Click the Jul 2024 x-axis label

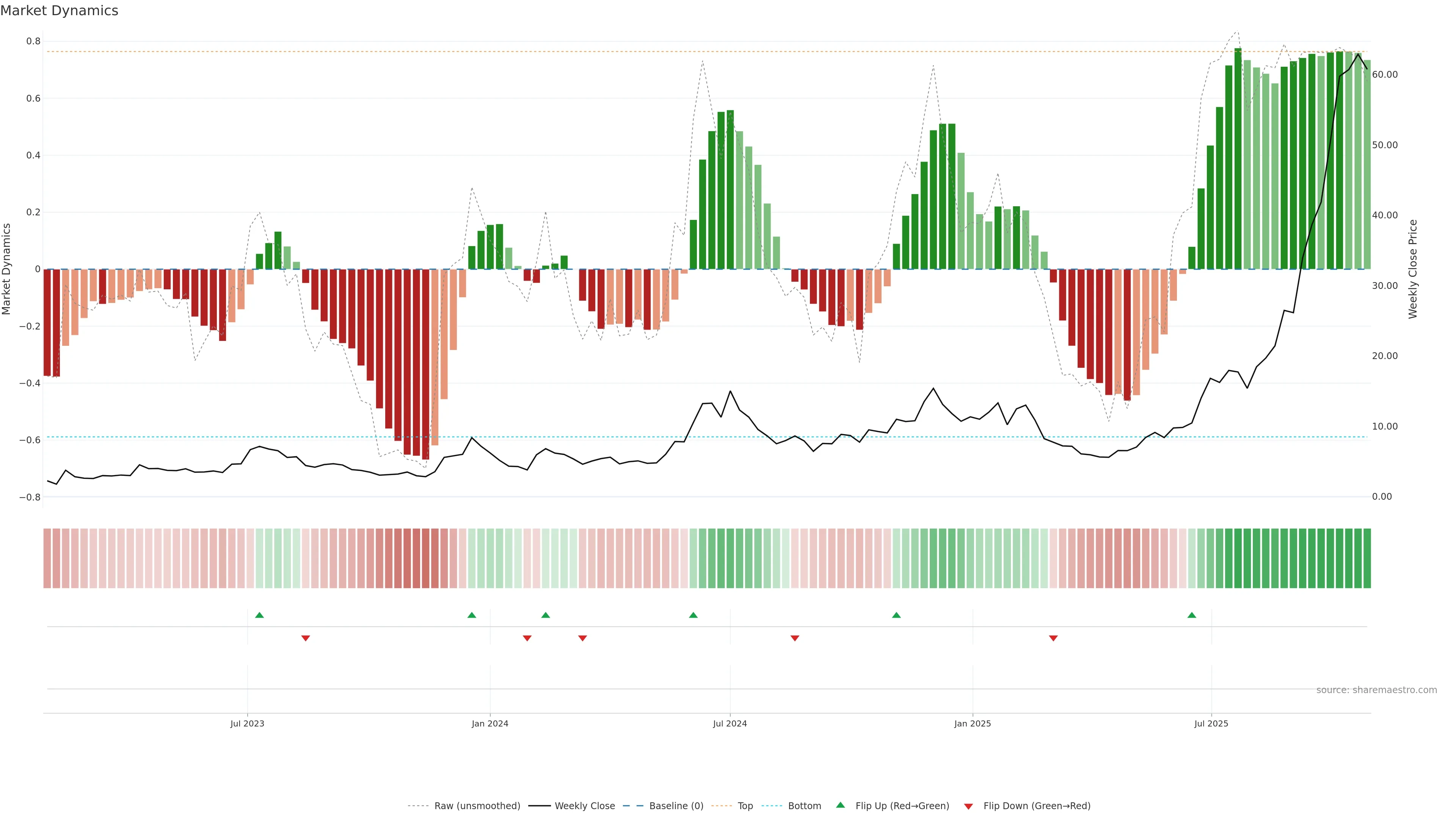coord(730,723)
